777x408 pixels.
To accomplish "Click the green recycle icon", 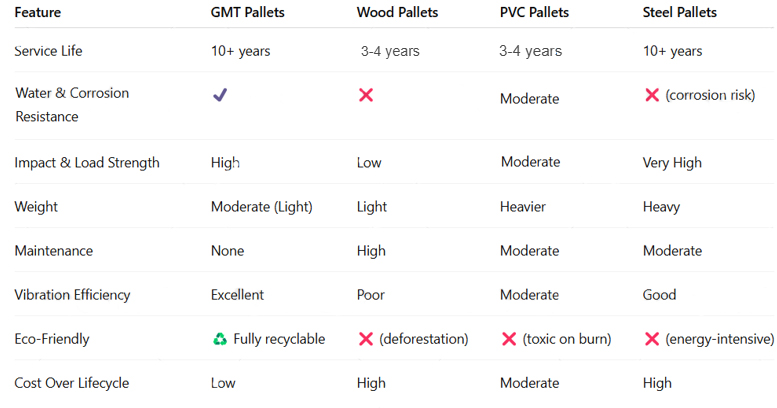I will click(x=220, y=339).
